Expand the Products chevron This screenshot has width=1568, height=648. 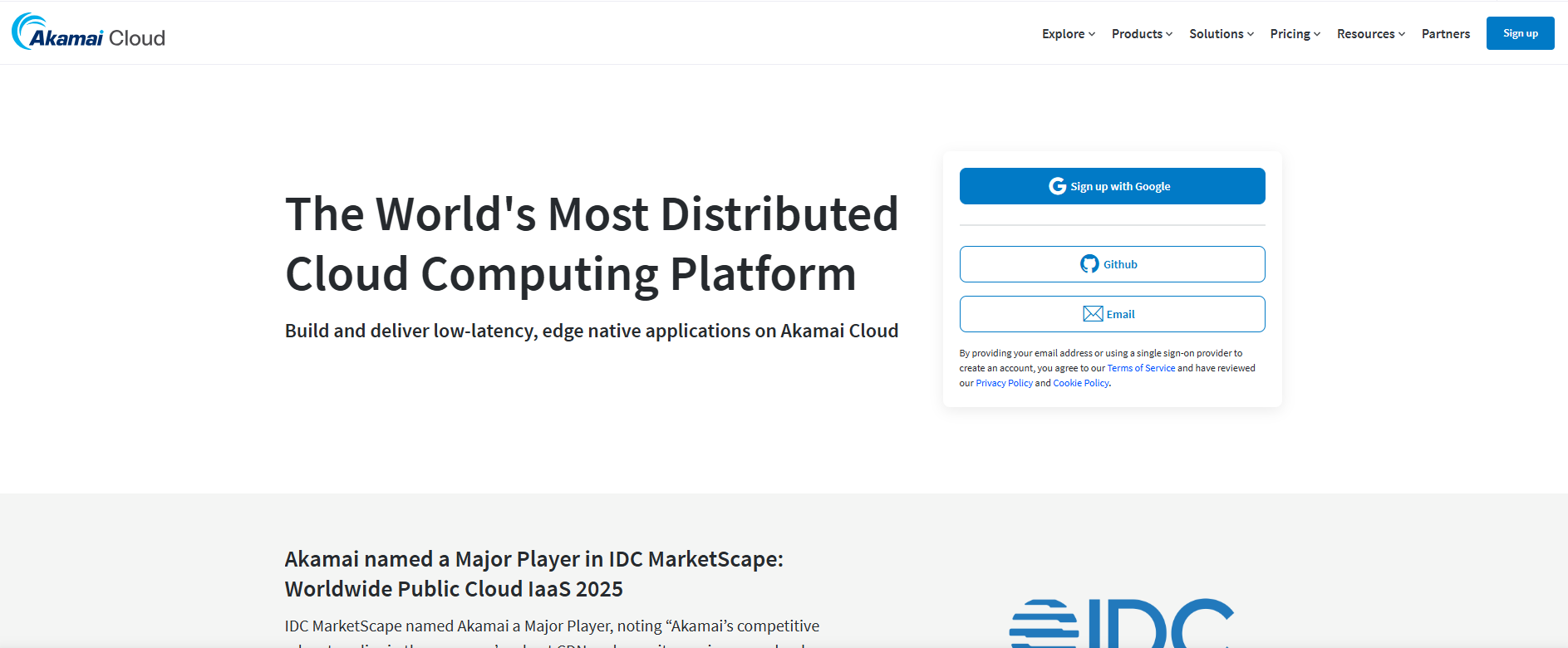[1169, 34]
